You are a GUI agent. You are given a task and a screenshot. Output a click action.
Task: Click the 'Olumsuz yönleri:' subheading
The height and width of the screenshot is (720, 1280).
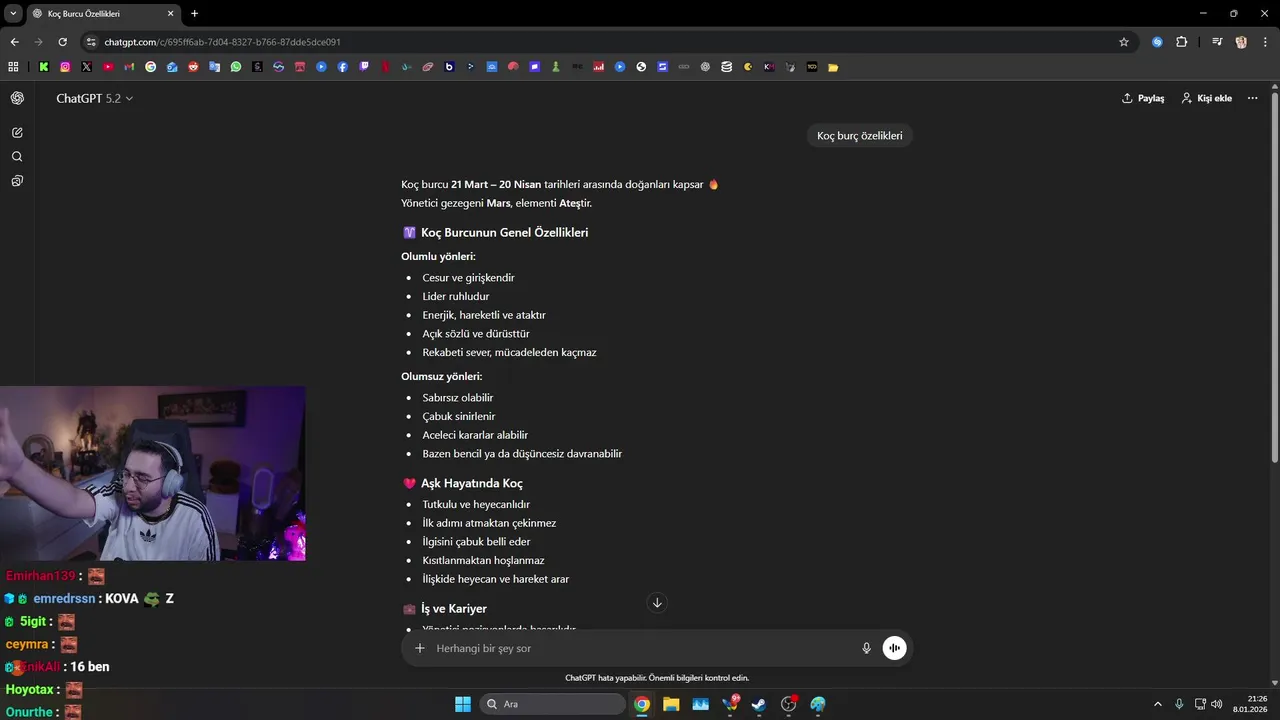coord(441,377)
